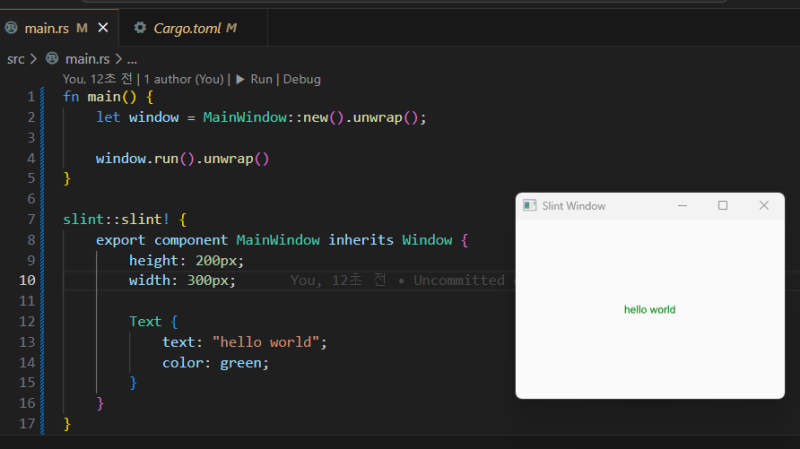The width and height of the screenshot is (800, 449).
Task: Close the Slint Window preview
Action: pos(764,205)
